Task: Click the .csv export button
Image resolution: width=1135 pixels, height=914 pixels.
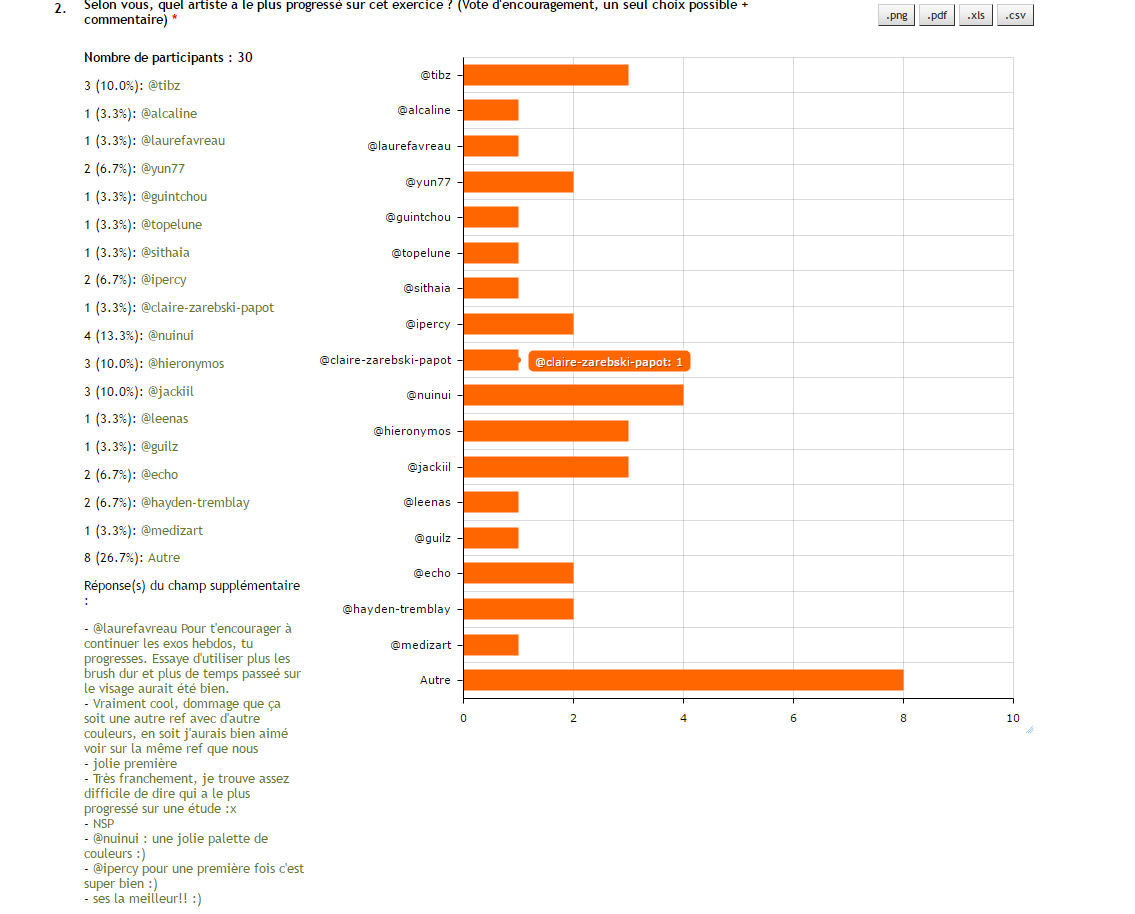Action: coord(1015,15)
